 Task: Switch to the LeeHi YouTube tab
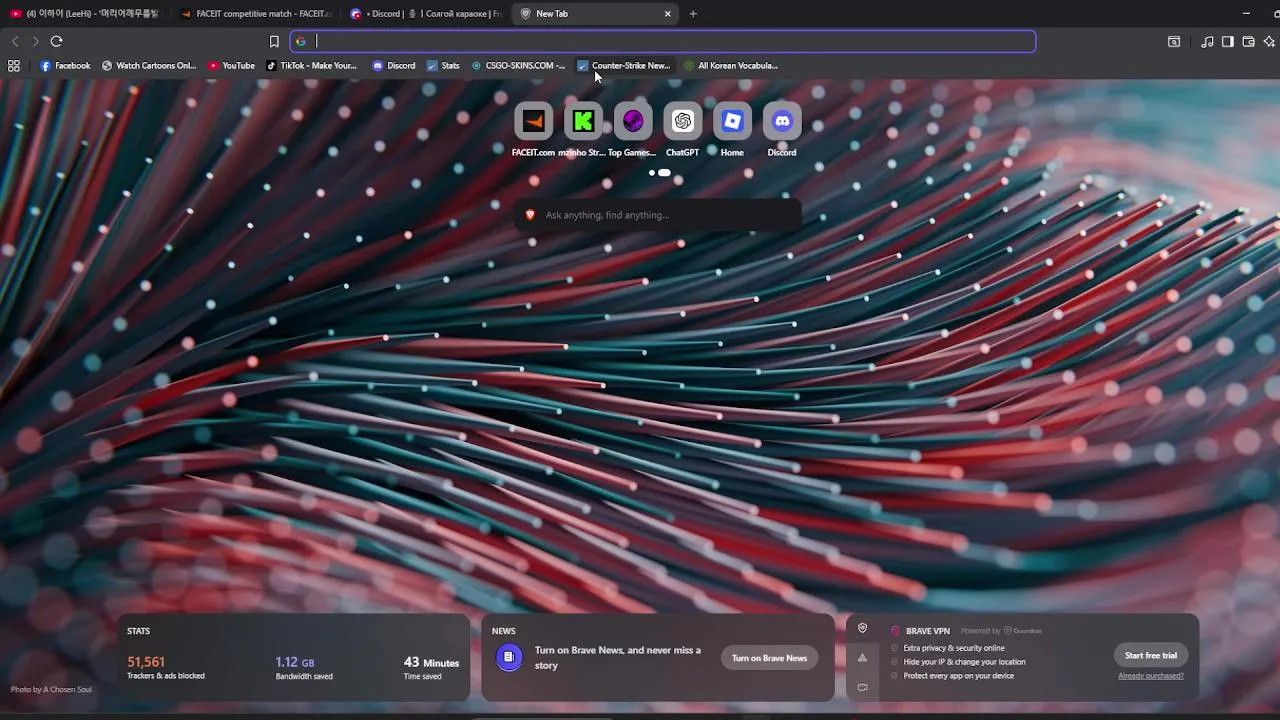[85, 14]
